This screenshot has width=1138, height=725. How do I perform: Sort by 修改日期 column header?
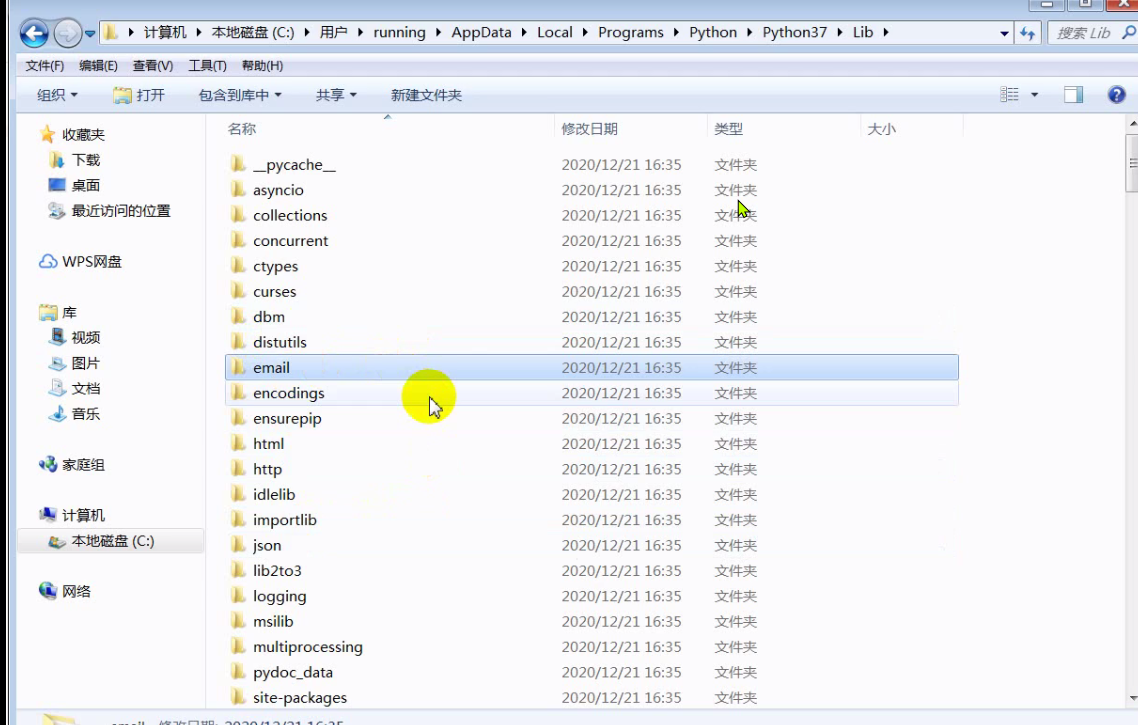pos(589,129)
